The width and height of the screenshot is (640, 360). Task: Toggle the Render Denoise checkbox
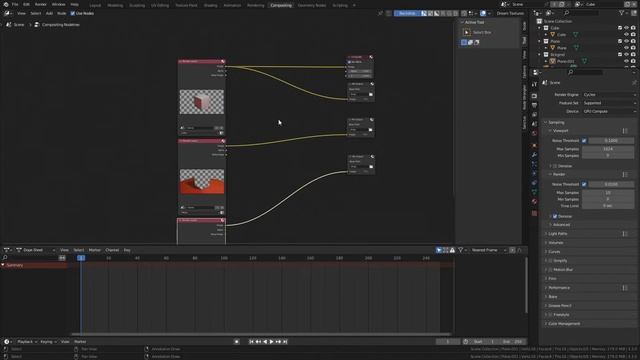(555, 216)
